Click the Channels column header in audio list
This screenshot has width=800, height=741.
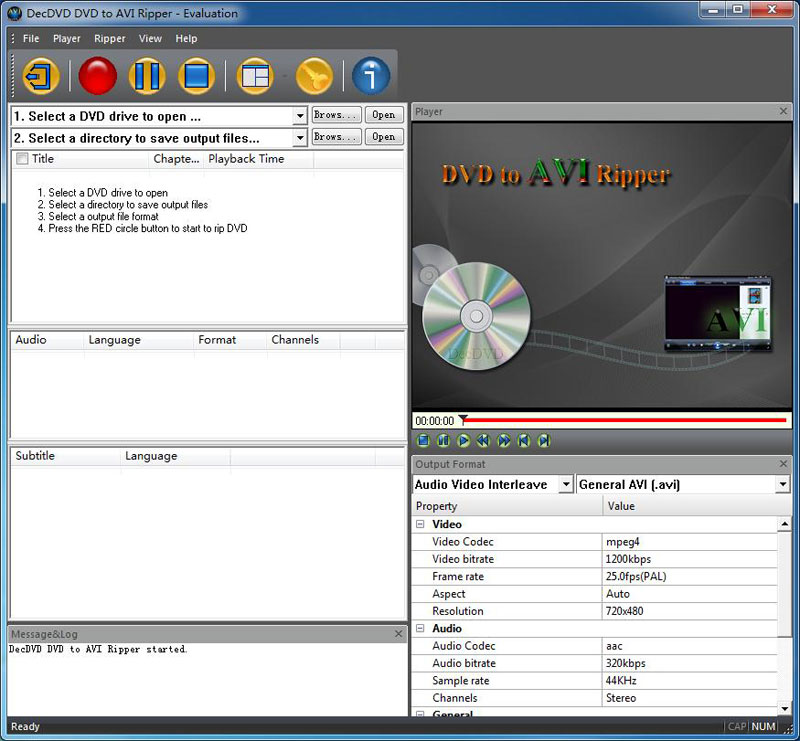(x=303, y=340)
